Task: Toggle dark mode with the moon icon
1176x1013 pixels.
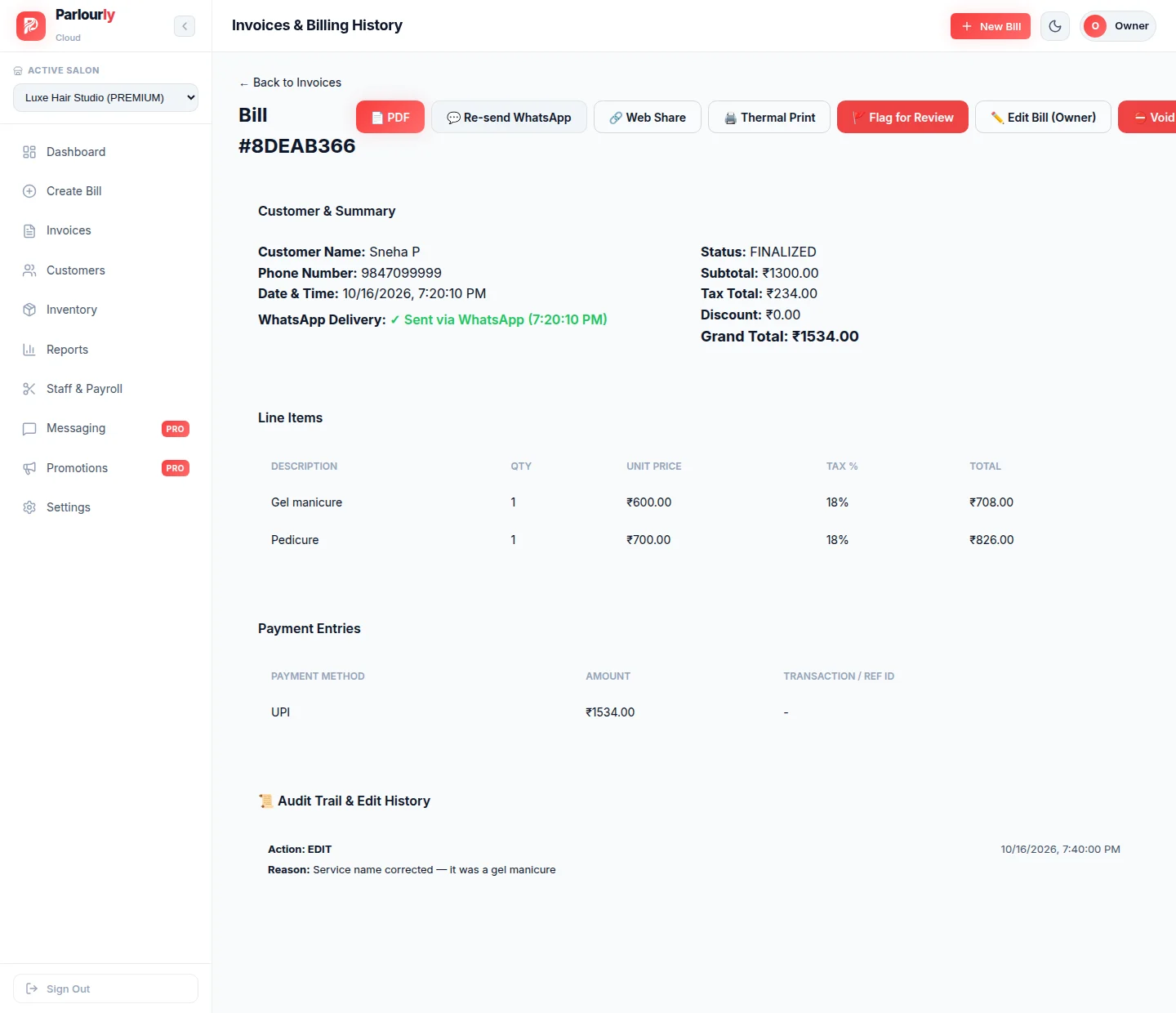Action: pos(1055,26)
